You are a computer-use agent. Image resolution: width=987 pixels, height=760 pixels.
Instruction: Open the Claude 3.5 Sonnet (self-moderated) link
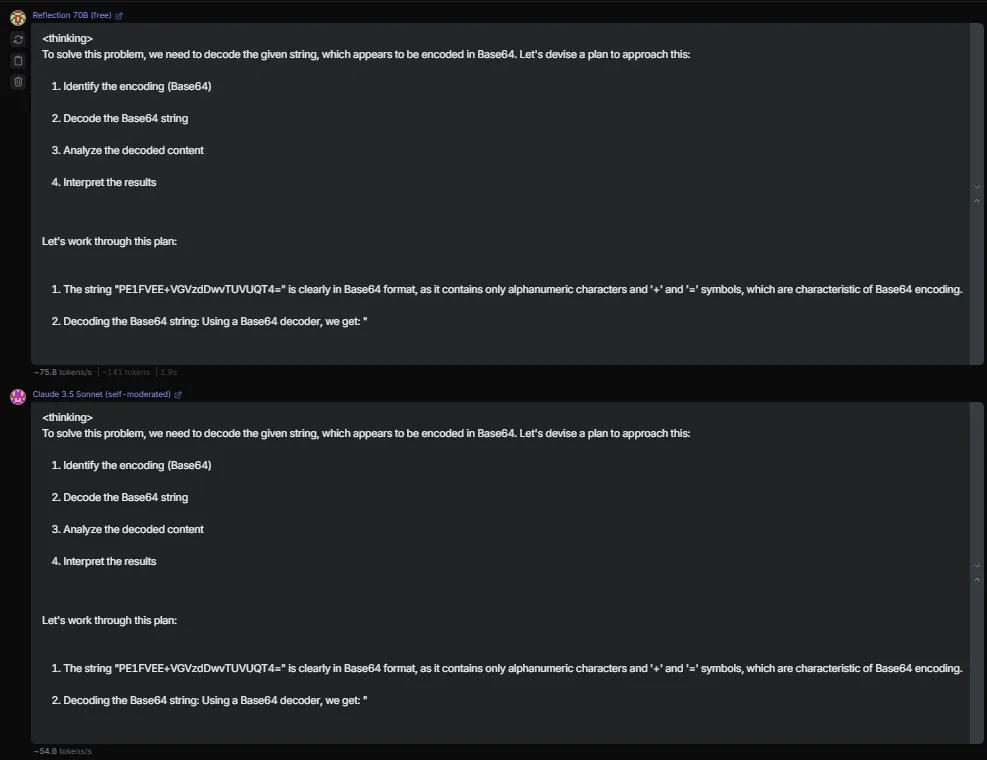tap(101, 395)
